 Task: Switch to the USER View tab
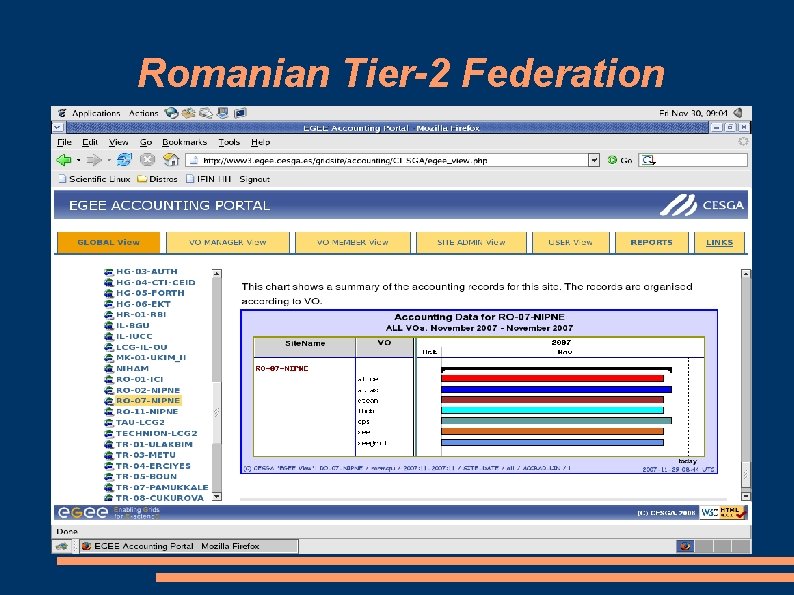[x=570, y=242]
